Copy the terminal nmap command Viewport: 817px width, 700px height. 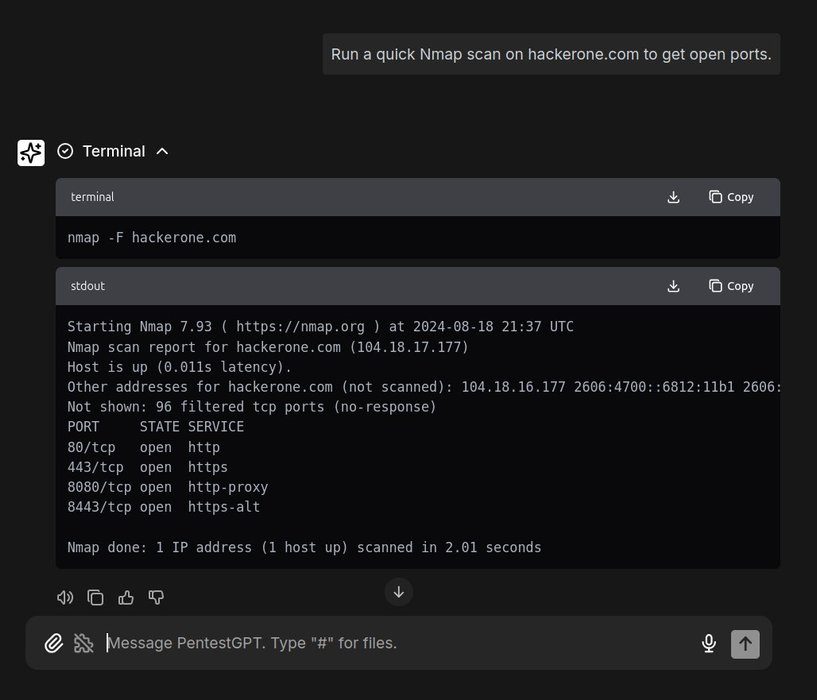pyautogui.click(x=731, y=197)
